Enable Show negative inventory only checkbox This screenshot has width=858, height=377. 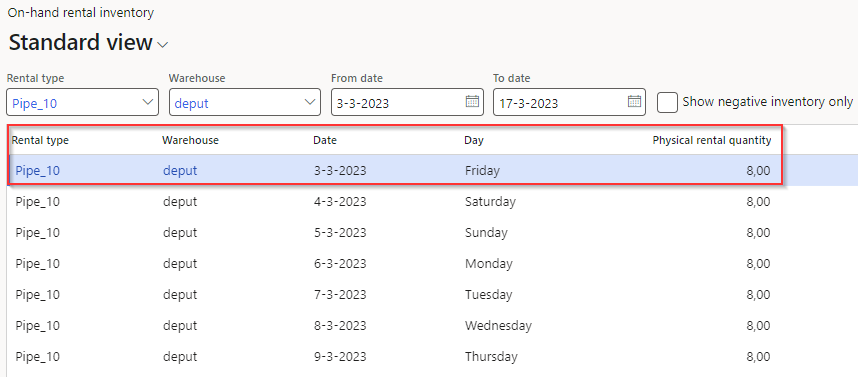coord(667,102)
